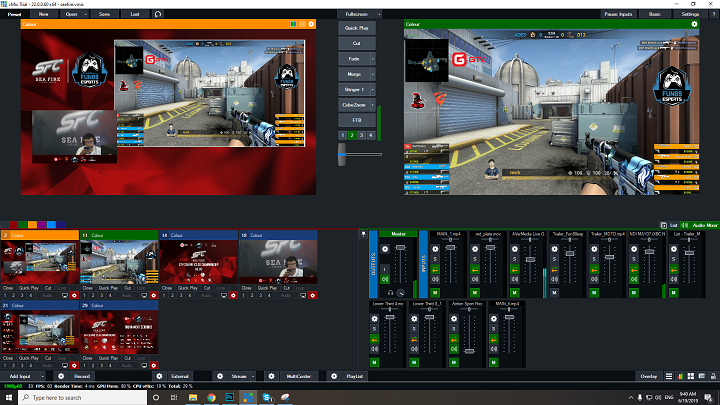Expand the Fullscreen dropdown arrow
Image resolution: width=720 pixels, height=405 pixels.
point(379,14)
